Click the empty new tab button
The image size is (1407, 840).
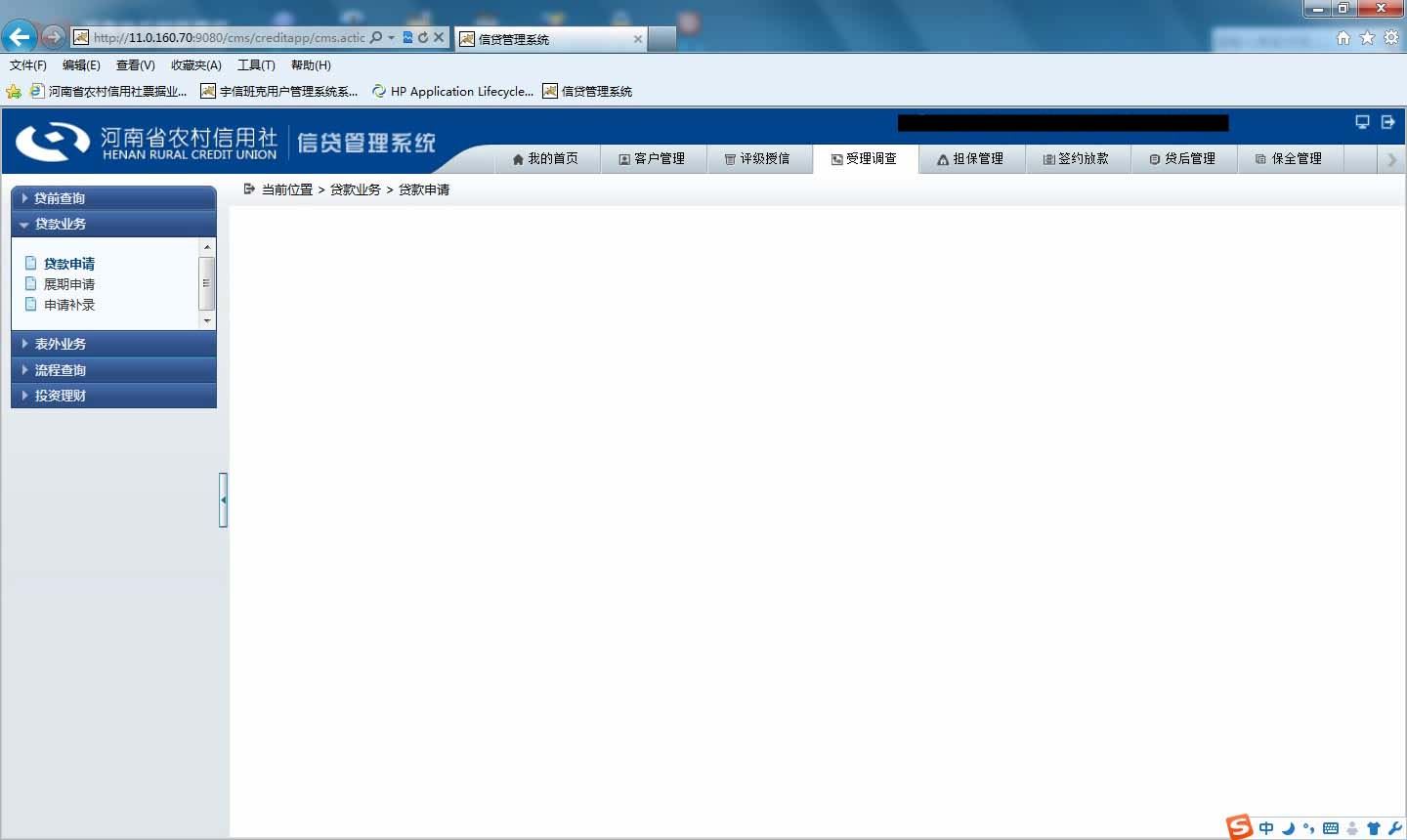(x=662, y=38)
